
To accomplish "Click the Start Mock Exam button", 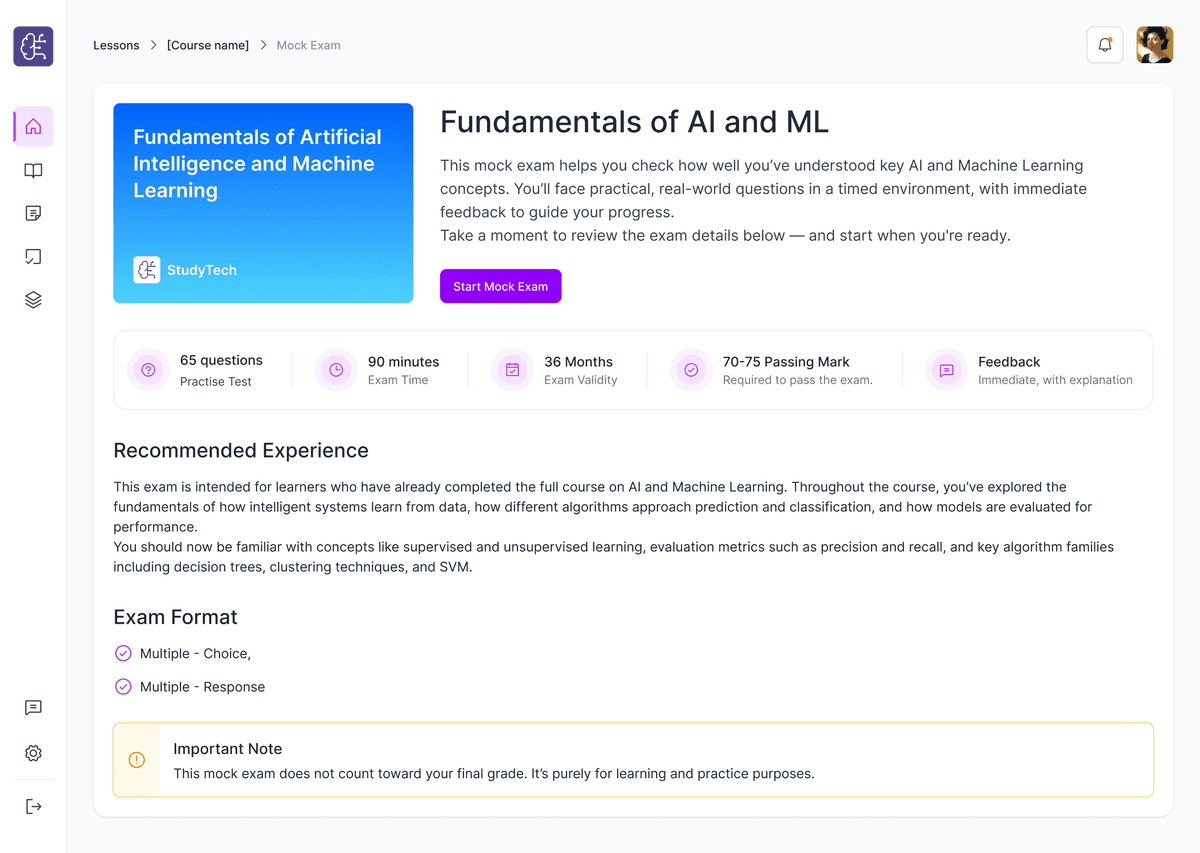I will point(501,286).
